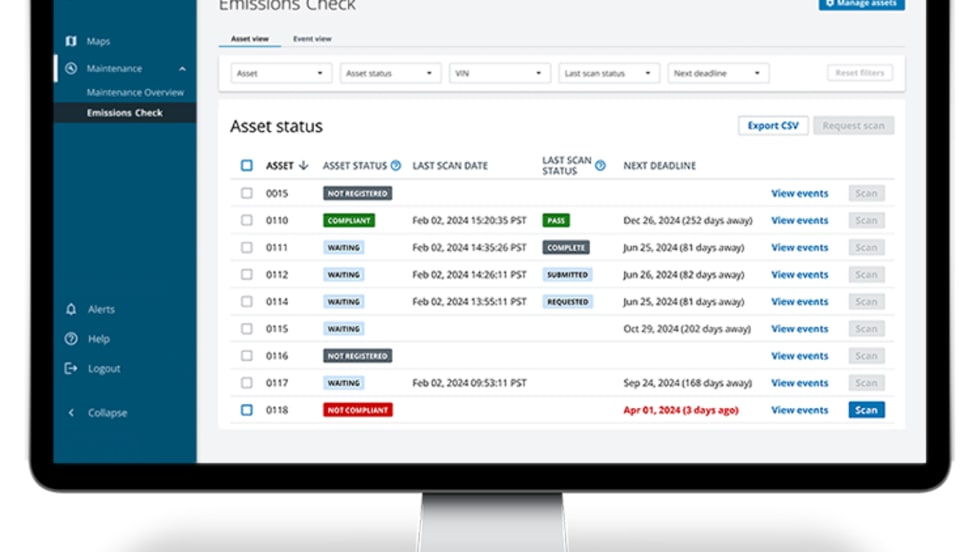Open Maintenance Overview in sidebar
Screen dimensions: 980x552
pos(135,93)
